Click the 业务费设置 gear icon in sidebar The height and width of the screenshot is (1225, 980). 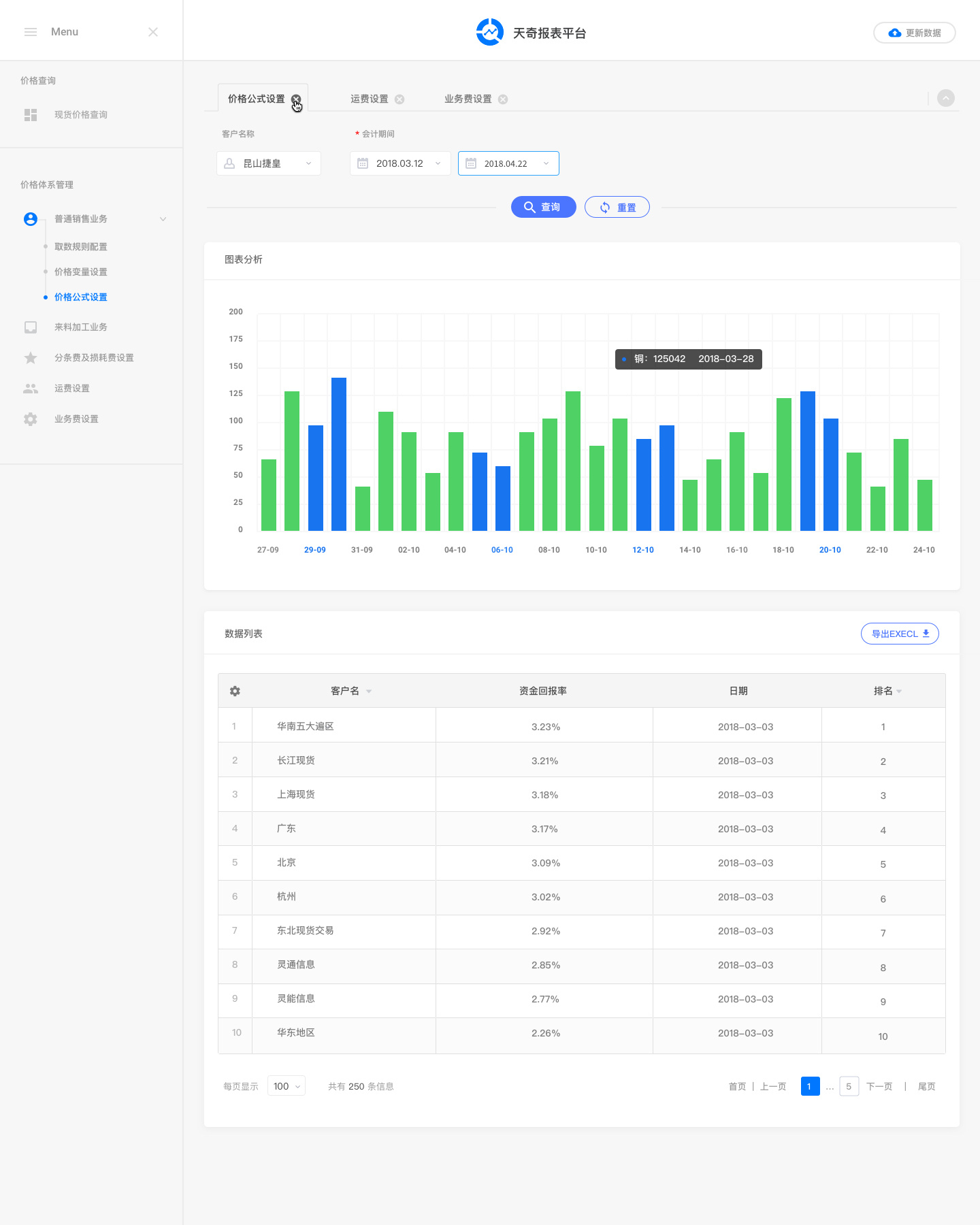point(31,419)
